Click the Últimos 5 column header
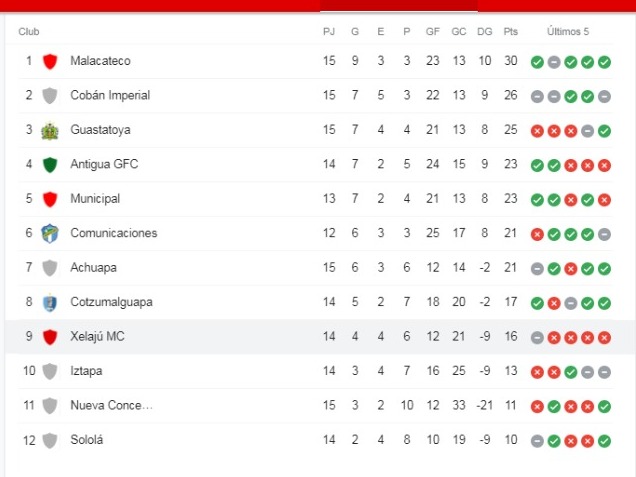The image size is (636, 477). 567,32
